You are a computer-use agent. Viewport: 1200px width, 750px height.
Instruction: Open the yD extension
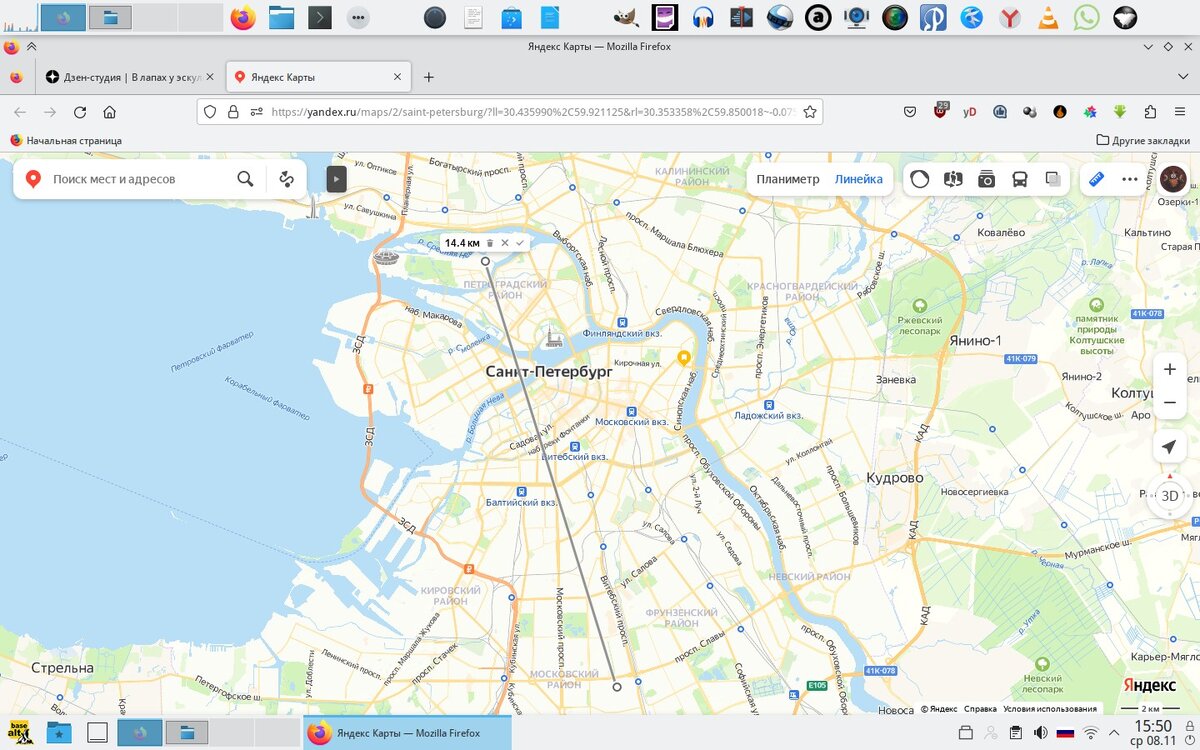[x=970, y=112]
